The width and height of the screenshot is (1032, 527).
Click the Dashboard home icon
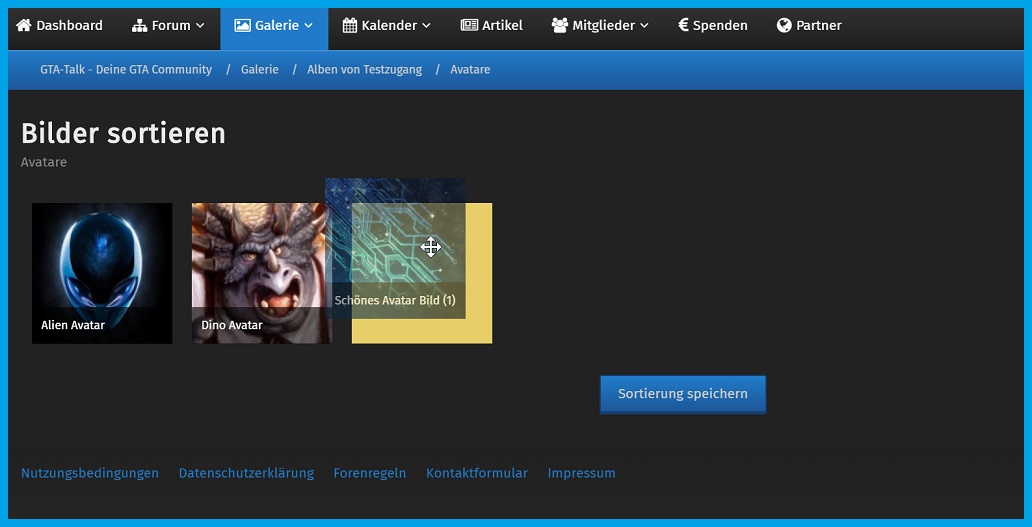pos(24,25)
